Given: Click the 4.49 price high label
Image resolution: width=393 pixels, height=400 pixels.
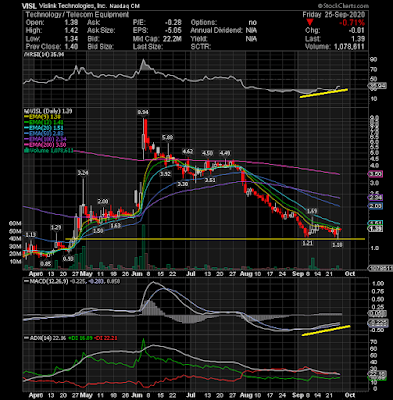Looking at the screenshot, I should (225, 153).
